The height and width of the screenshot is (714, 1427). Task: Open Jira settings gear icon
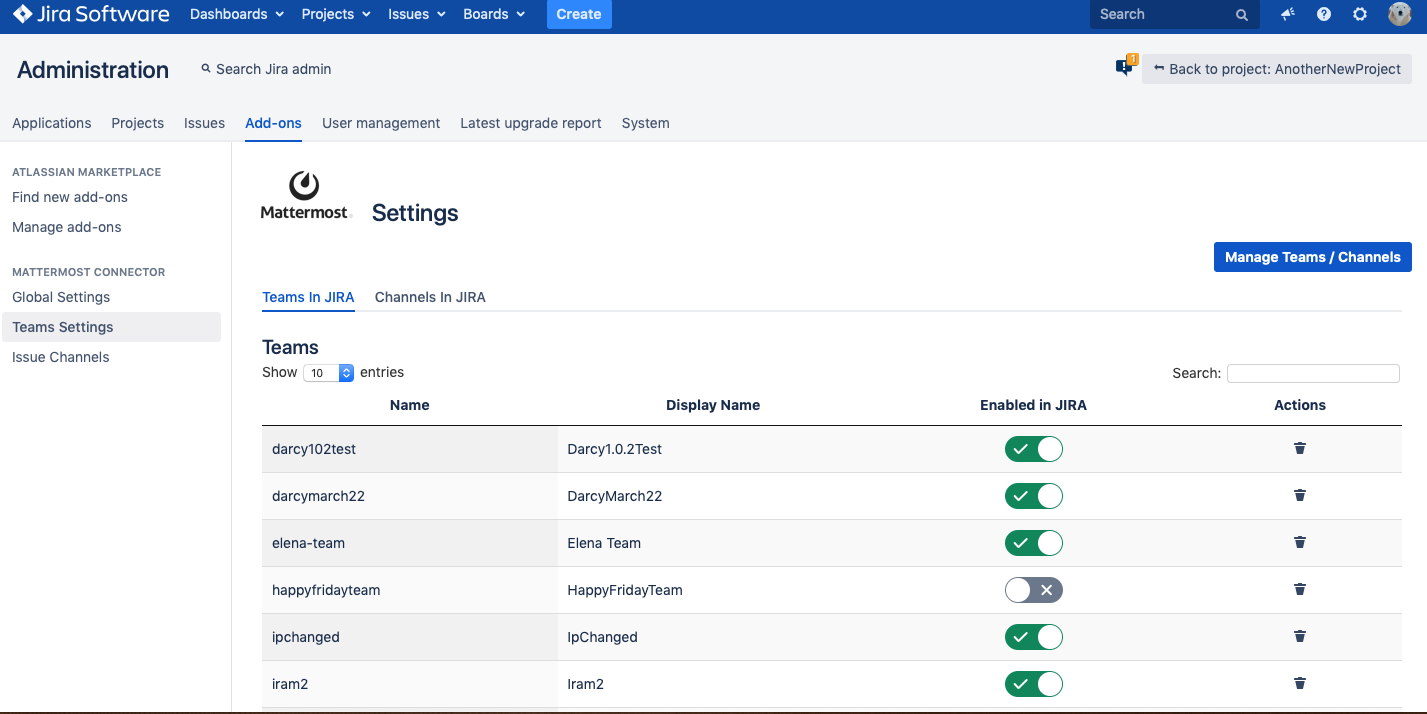(1360, 14)
